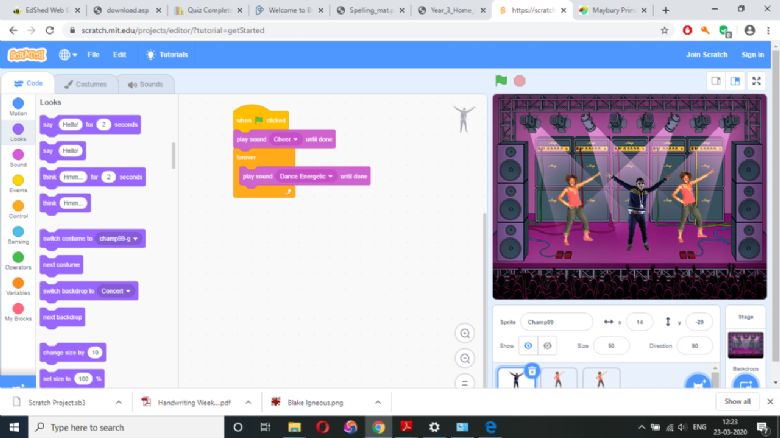Click Choose a Sprite cat button
Image resolution: width=780 pixels, height=438 pixels.
(697, 382)
